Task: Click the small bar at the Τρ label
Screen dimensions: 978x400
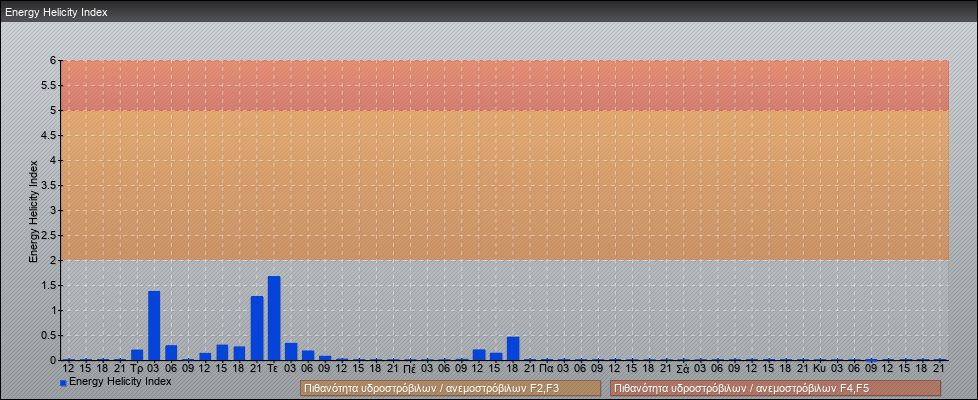Action: pyautogui.click(x=137, y=354)
